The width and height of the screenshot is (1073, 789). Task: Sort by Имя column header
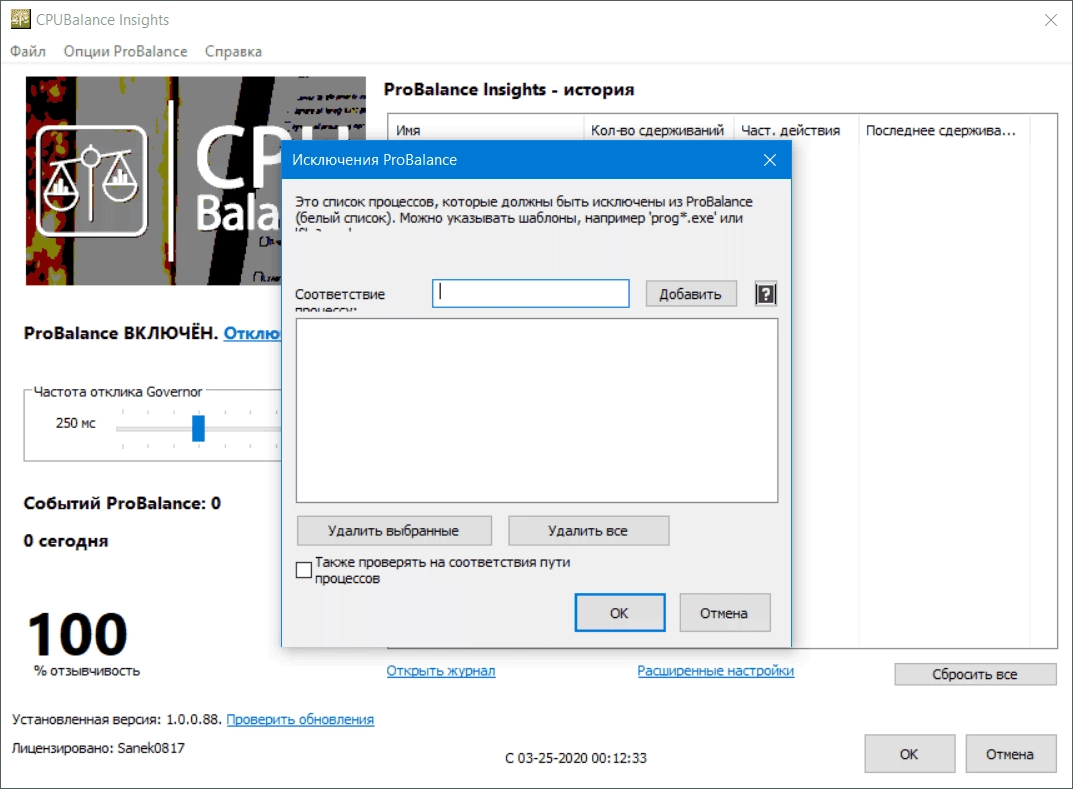pyautogui.click(x=486, y=130)
